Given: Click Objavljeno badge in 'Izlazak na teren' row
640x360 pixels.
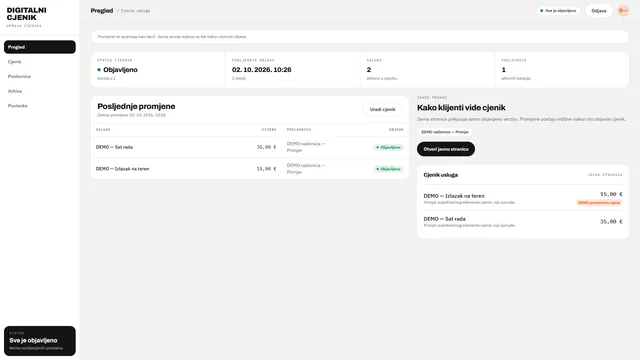Looking at the screenshot, I should tap(389, 169).
